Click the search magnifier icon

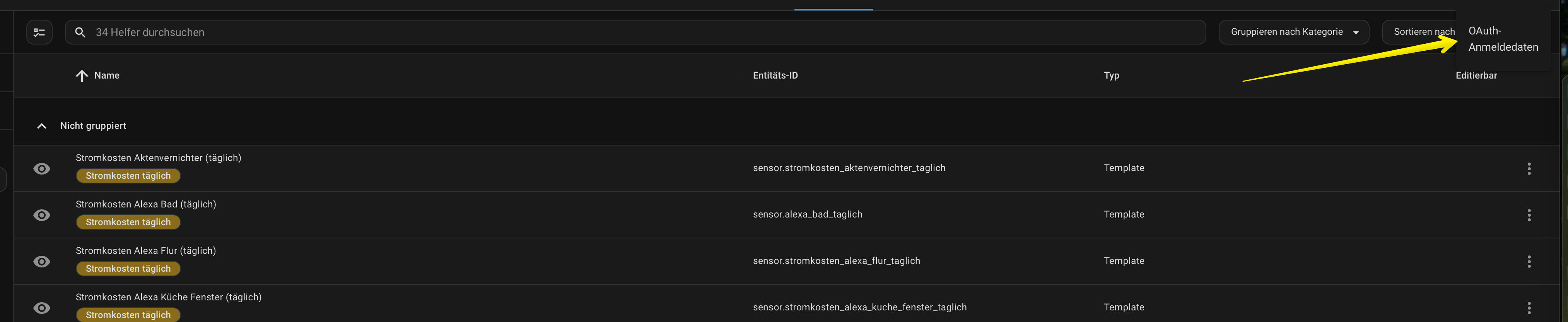(x=80, y=32)
